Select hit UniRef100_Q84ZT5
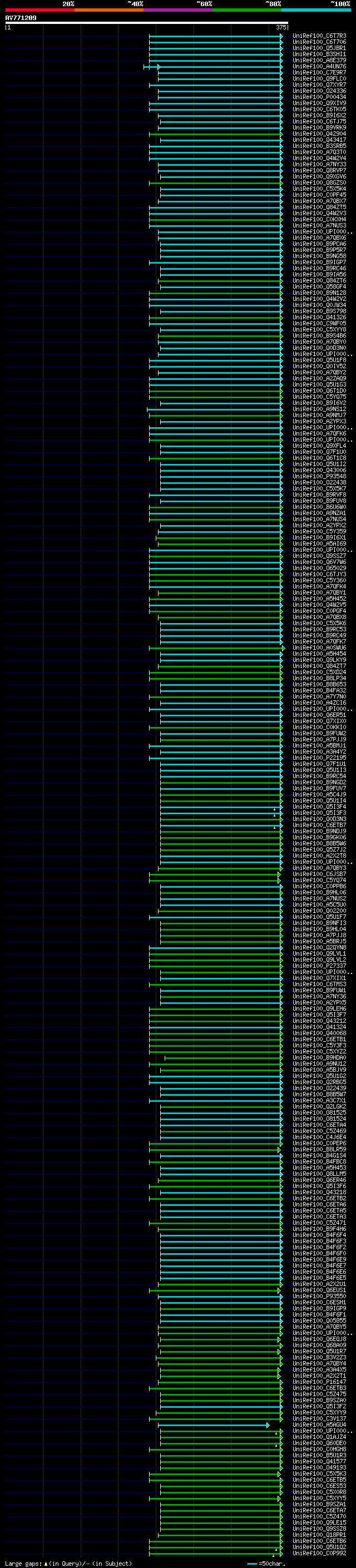The height and width of the screenshot is (1568, 356). (x=319, y=207)
